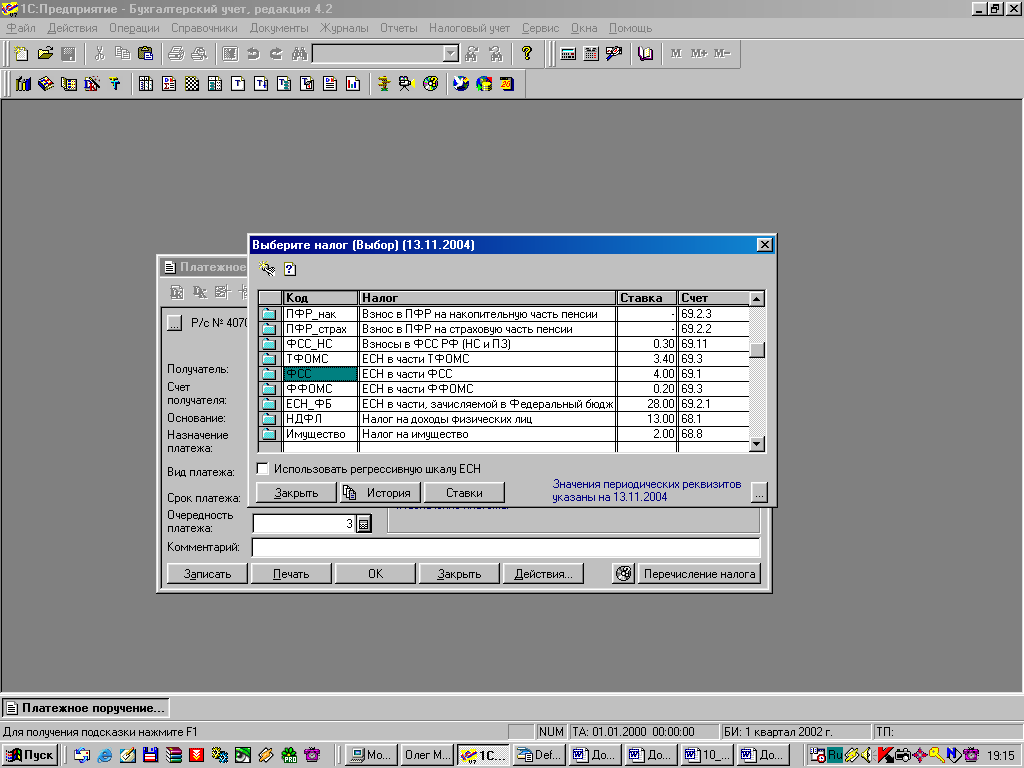Click Internet Explorer icon in taskbar quick launch
The height and width of the screenshot is (768, 1024).
pos(104,756)
